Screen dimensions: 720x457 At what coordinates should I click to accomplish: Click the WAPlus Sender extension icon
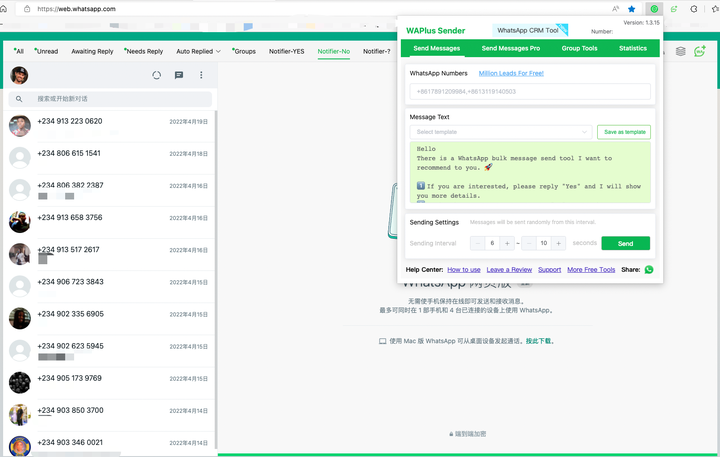point(654,9)
